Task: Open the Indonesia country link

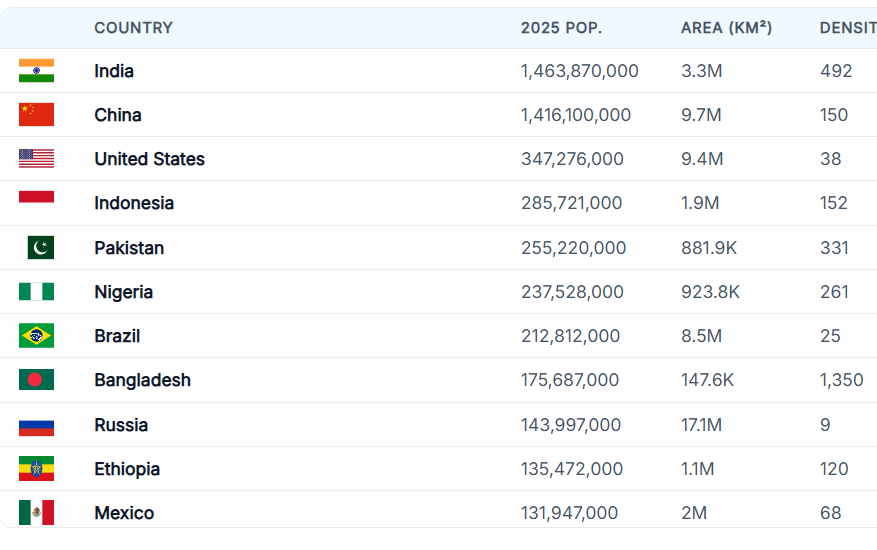Action: [134, 203]
